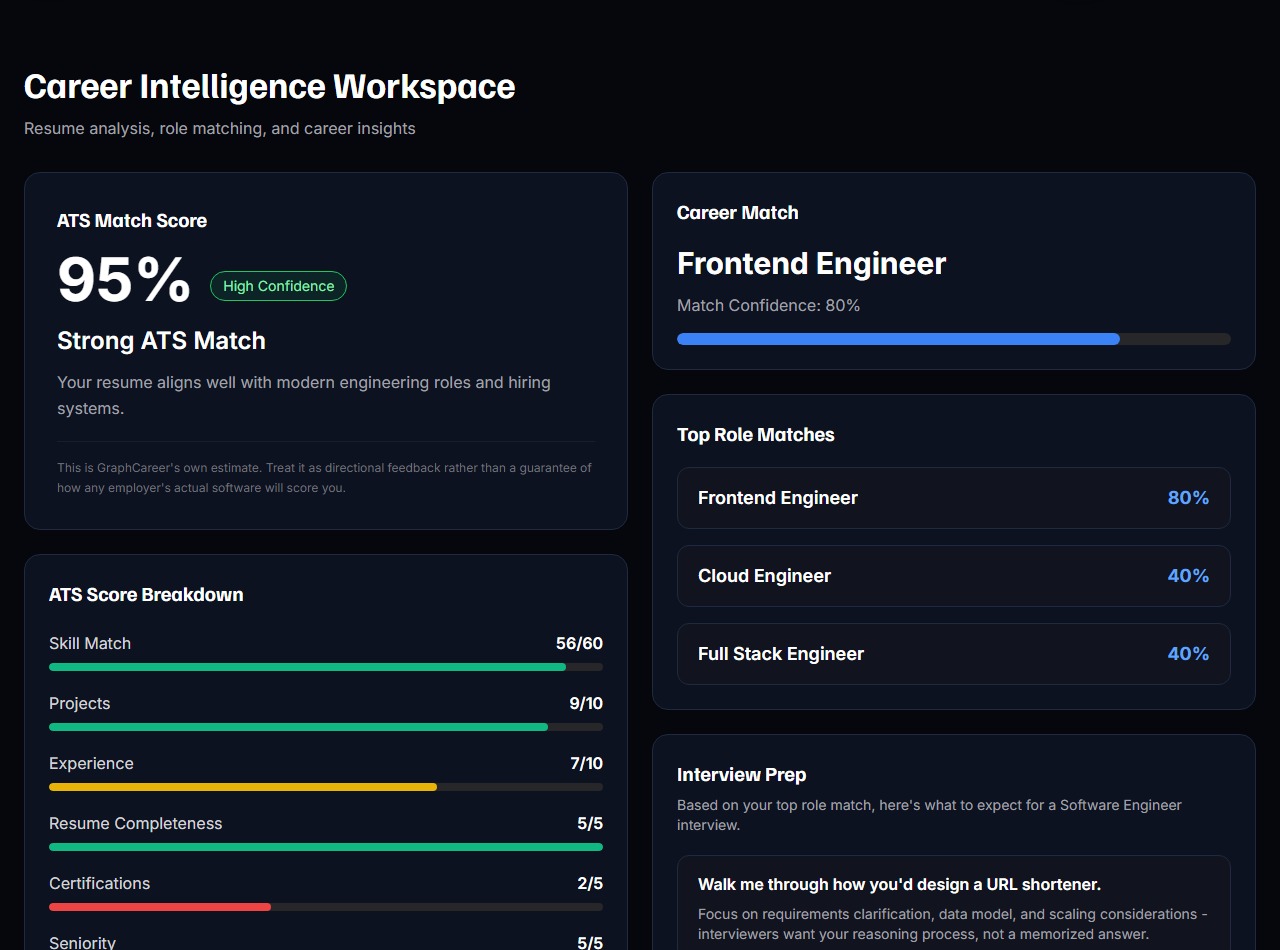Click the Career Match card title
Viewport: 1280px width, 950px height.
738,213
